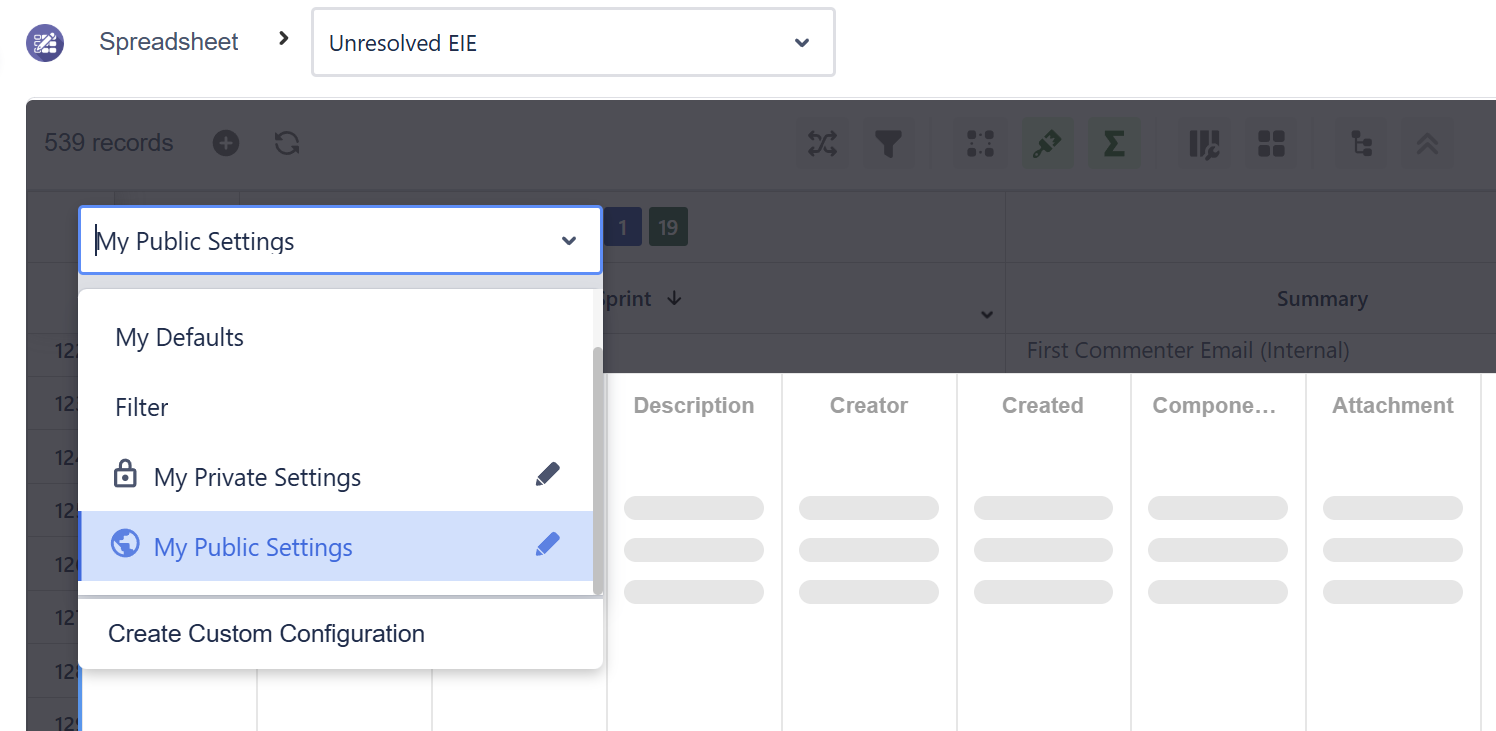Image resolution: width=1496 pixels, height=731 pixels.
Task: Click the four-square grid view icon
Action: [x=1271, y=144]
